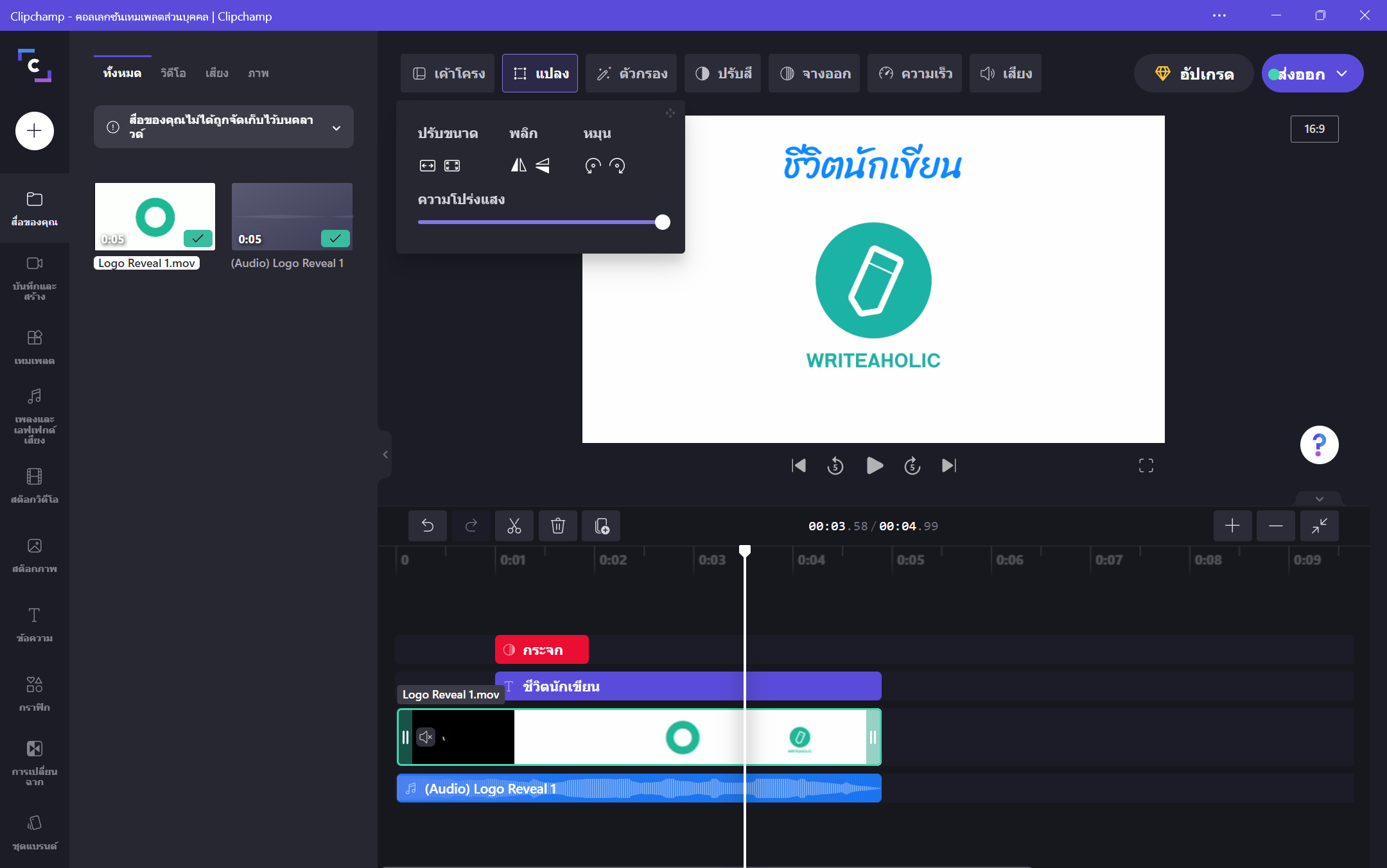Play the video preview

tap(874, 465)
